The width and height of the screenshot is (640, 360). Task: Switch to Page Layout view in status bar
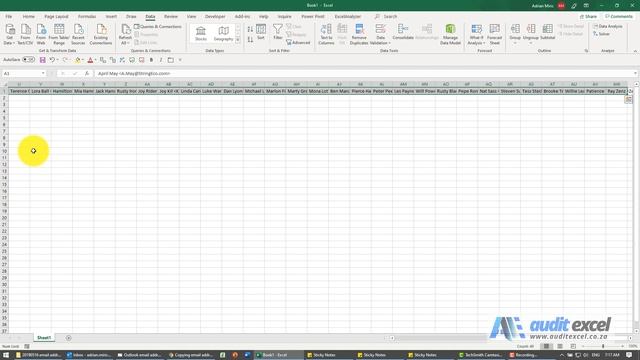560,346
